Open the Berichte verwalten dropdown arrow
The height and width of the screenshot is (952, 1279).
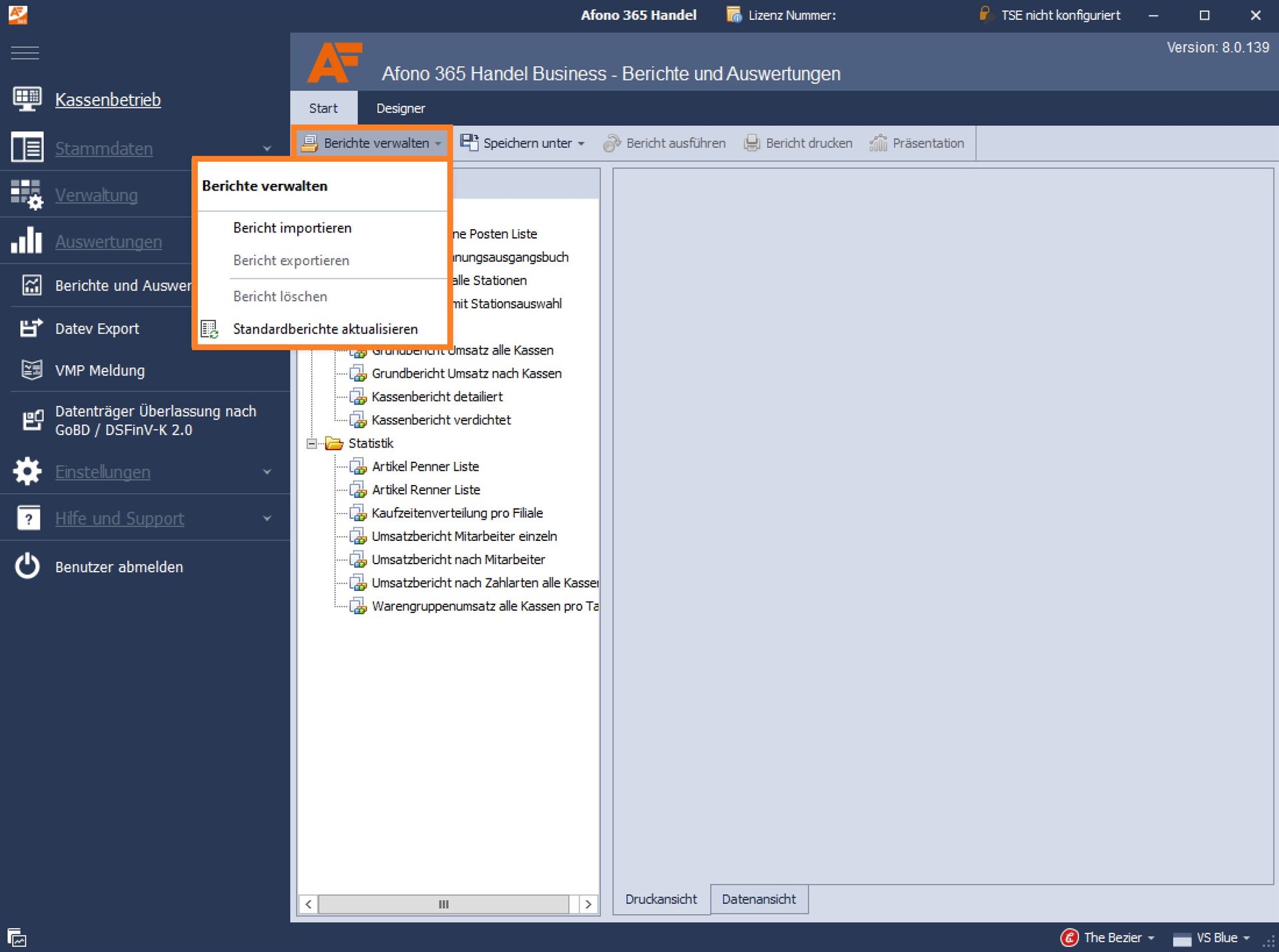pyautogui.click(x=438, y=143)
